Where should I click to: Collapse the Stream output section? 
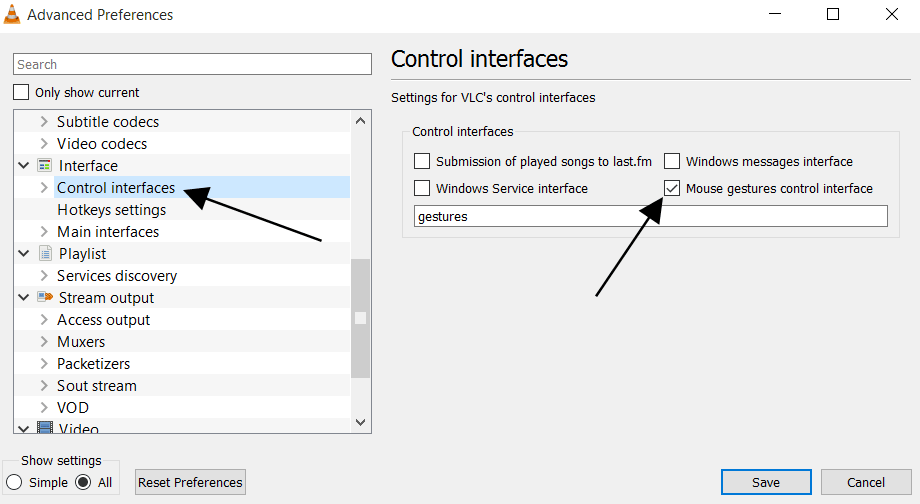(23, 298)
